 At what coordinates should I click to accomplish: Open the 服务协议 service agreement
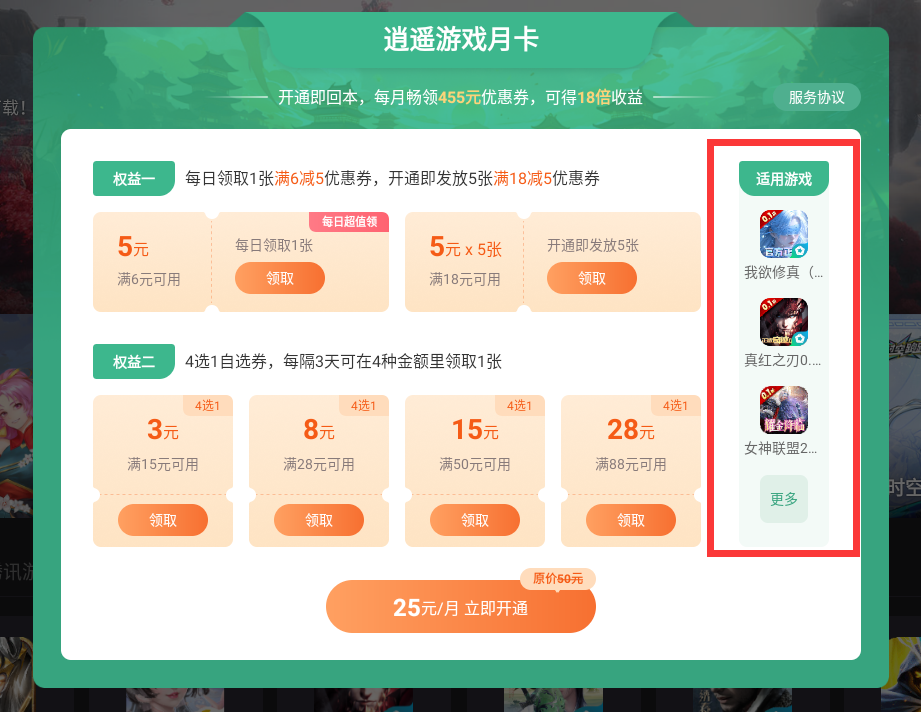click(816, 97)
